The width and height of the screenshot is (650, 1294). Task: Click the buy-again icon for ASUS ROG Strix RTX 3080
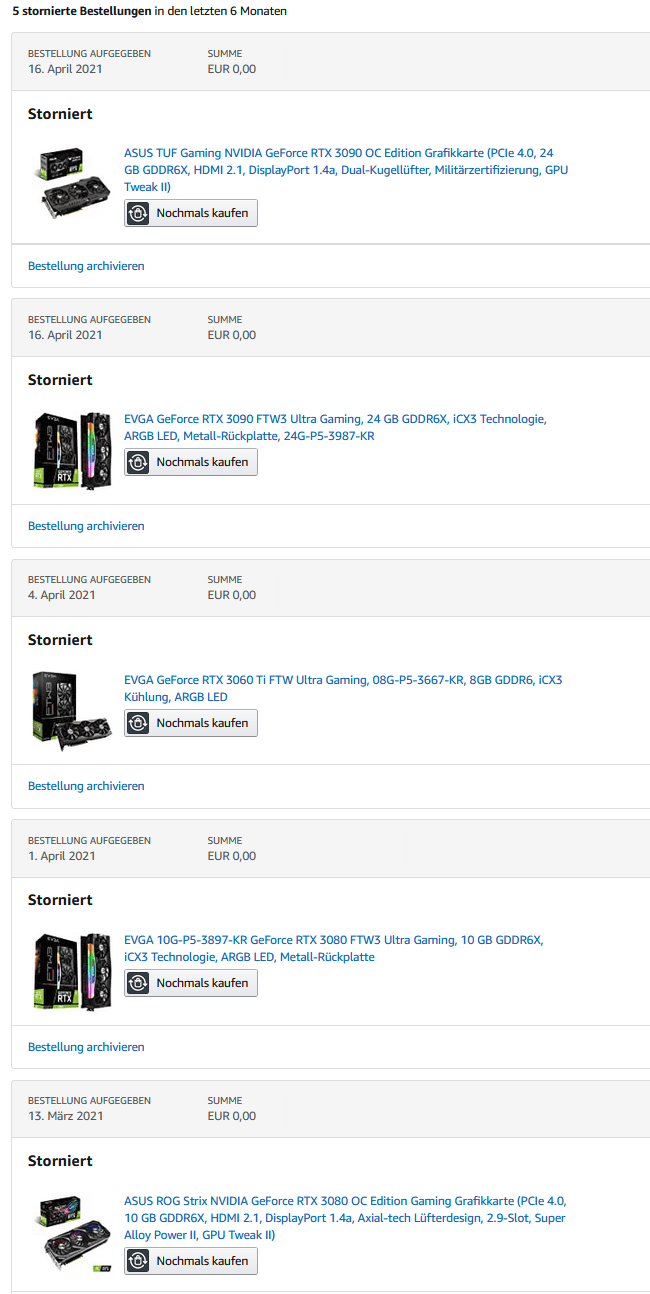coord(138,1261)
